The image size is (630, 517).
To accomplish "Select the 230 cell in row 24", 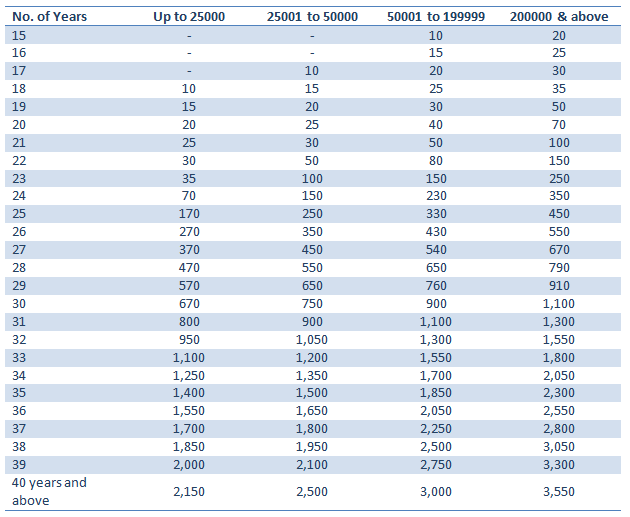I will [x=435, y=196].
